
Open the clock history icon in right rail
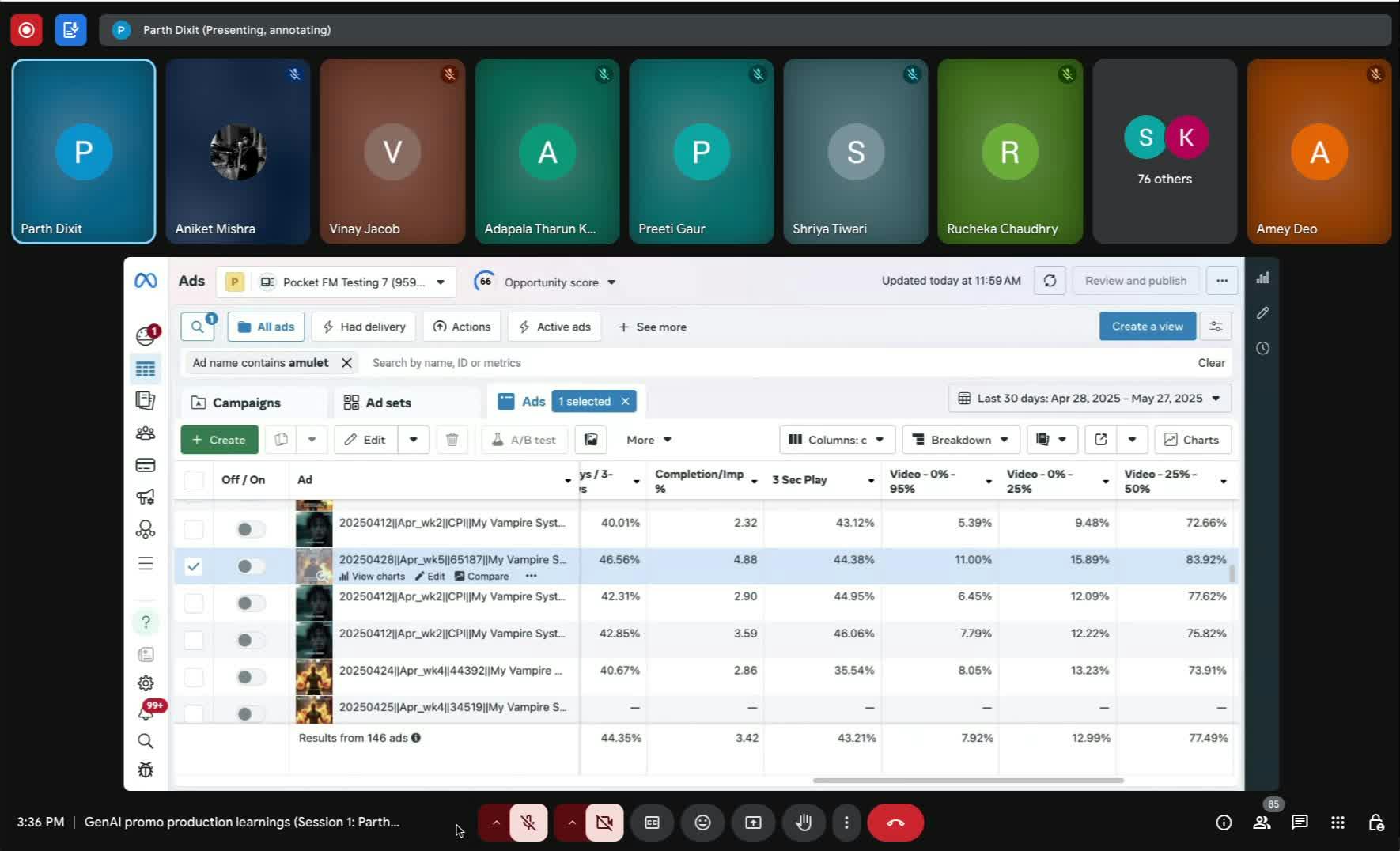click(1262, 348)
